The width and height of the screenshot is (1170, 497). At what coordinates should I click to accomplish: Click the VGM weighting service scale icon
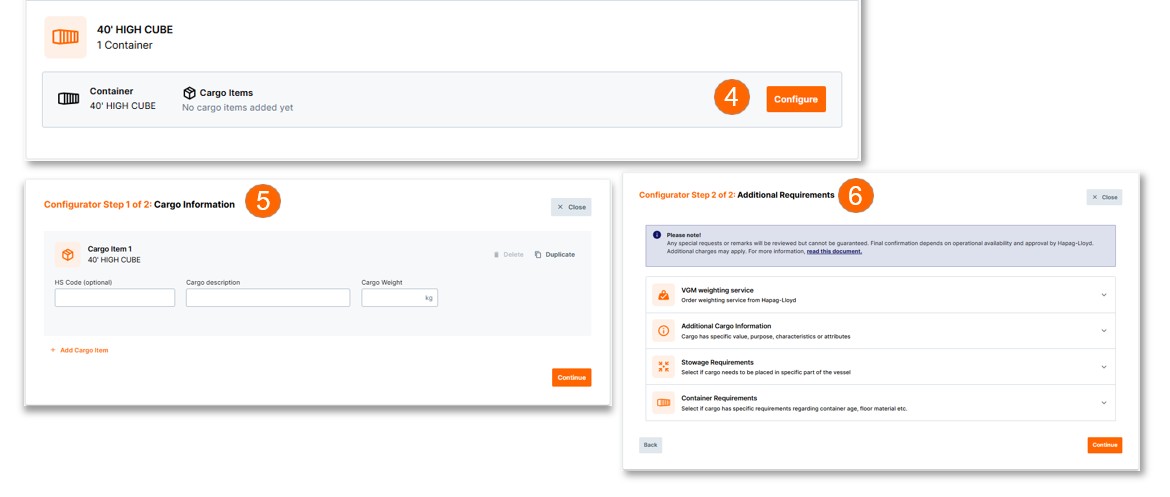pyautogui.click(x=663, y=295)
